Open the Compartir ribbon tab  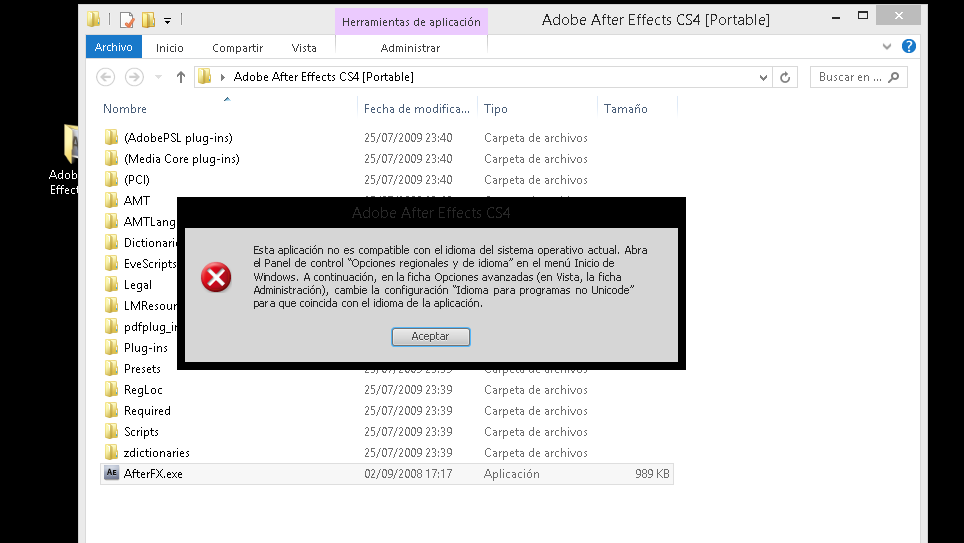pyautogui.click(x=237, y=48)
